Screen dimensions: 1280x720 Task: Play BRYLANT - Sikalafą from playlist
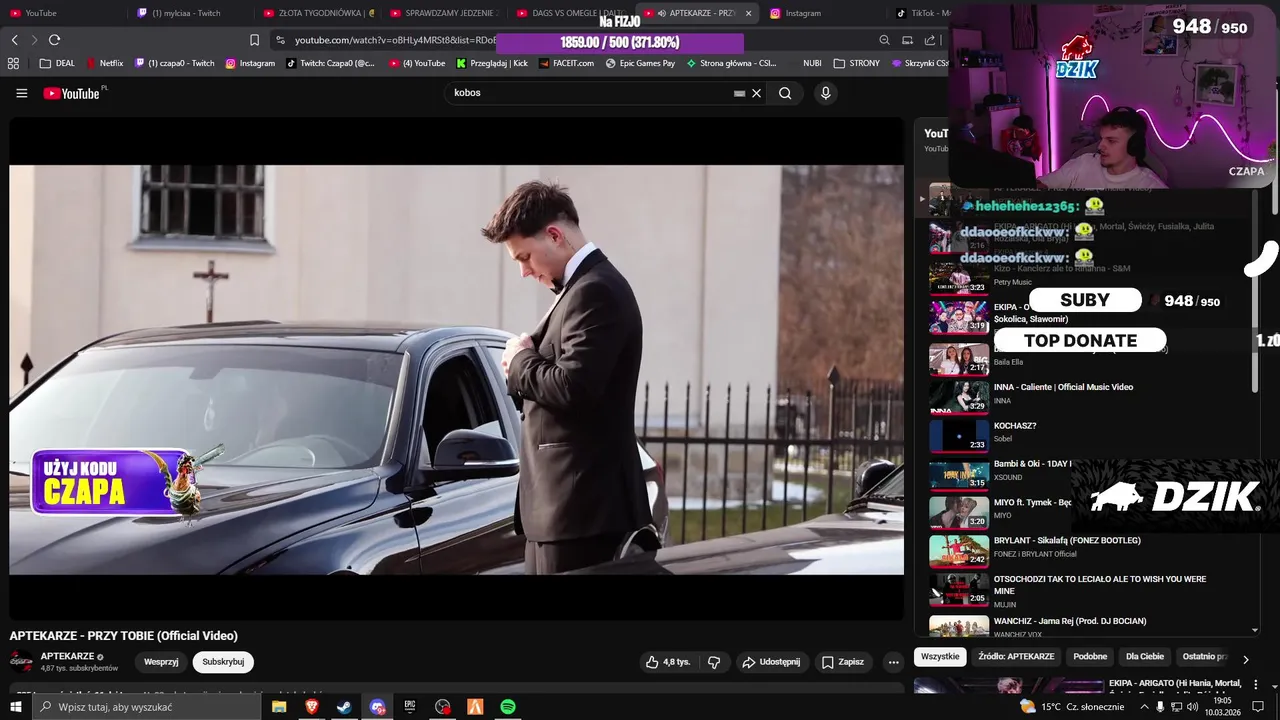pos(1090,551)
